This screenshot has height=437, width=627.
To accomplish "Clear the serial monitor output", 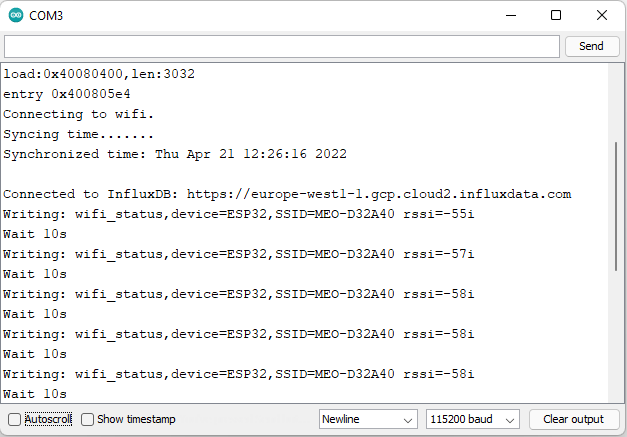I will click(573, 419).
